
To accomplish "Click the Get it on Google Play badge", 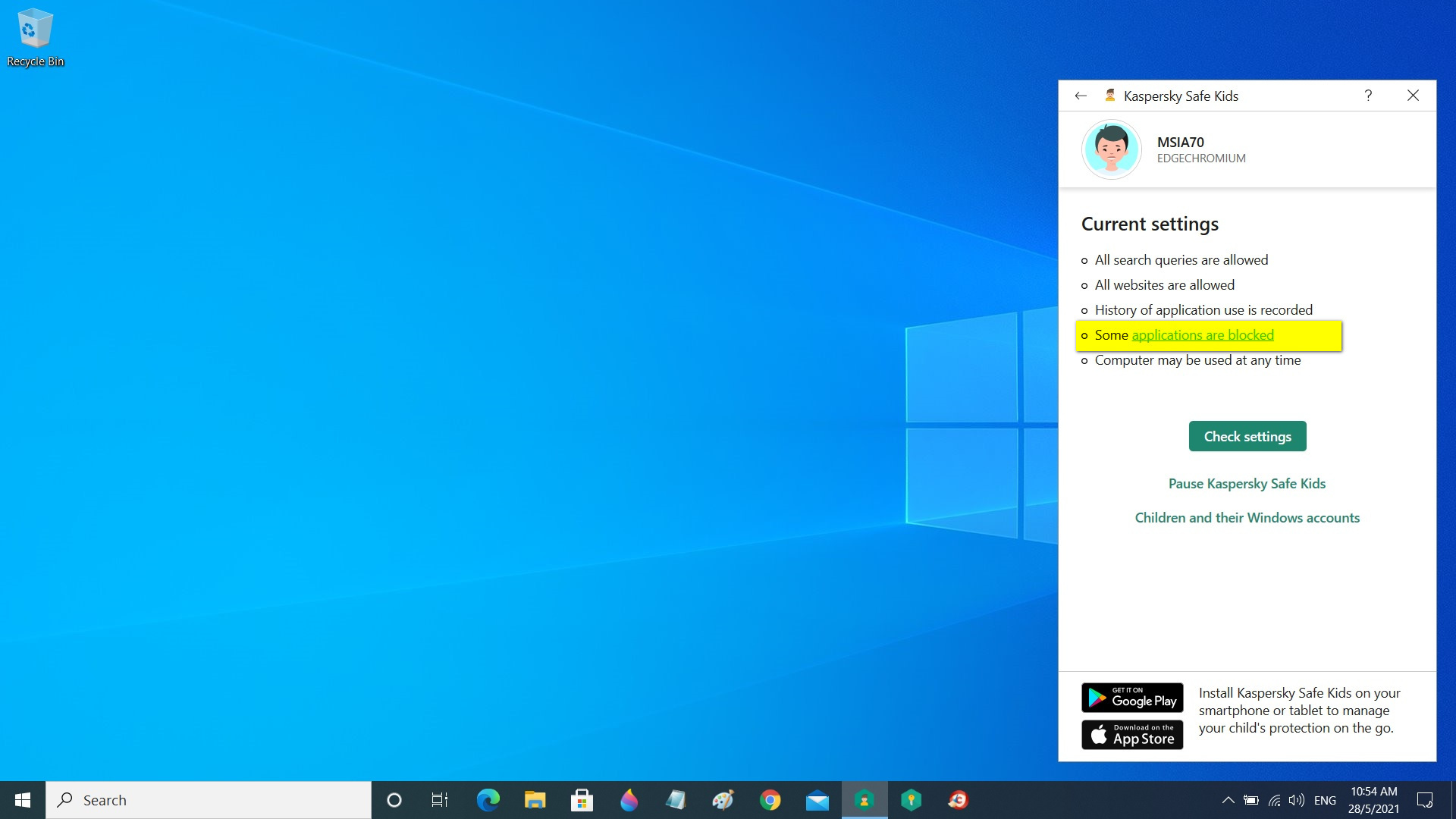I will [x=1131, y=698].
